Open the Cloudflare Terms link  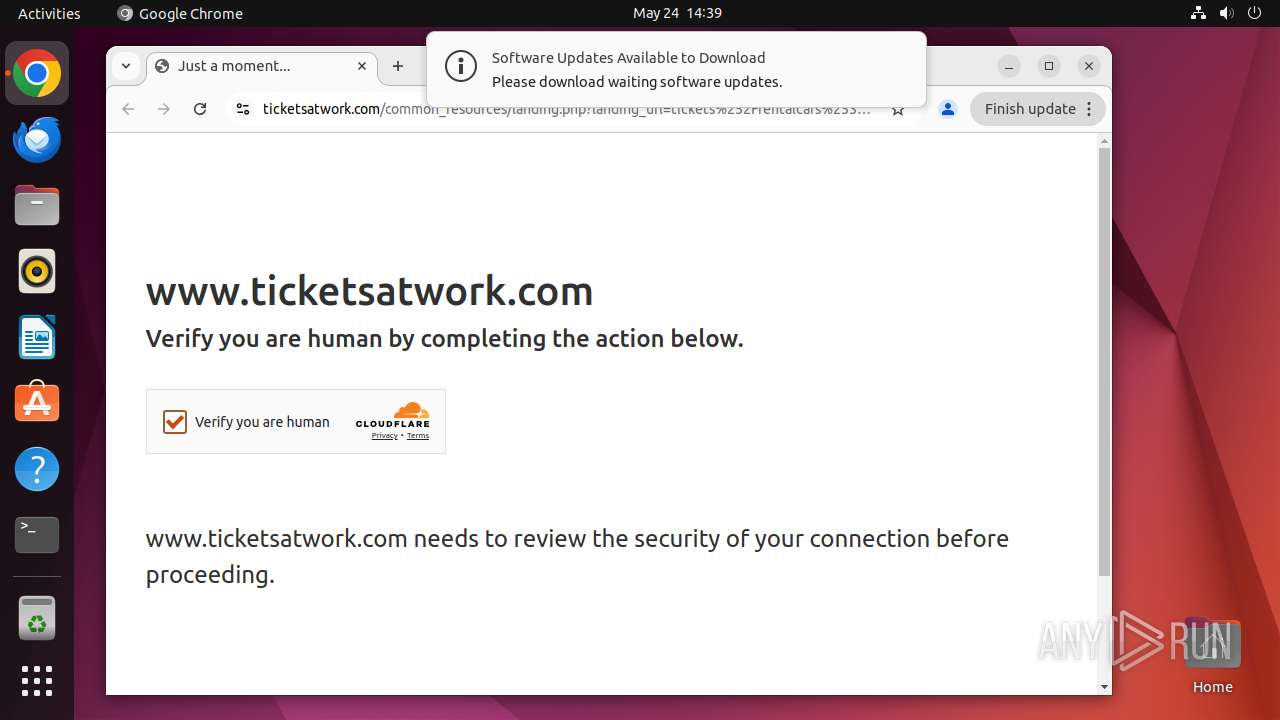click(x=418, y=436)
